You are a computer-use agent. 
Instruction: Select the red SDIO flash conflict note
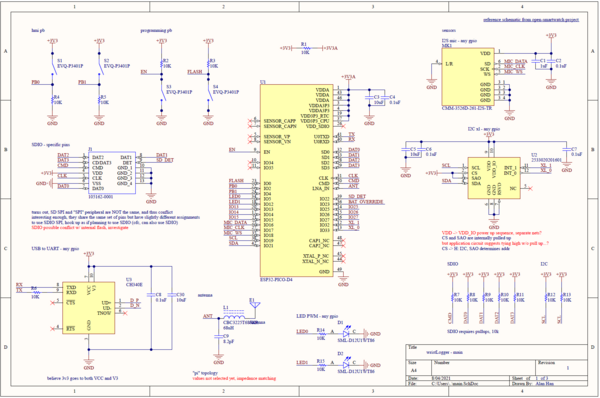pos(80,228)
